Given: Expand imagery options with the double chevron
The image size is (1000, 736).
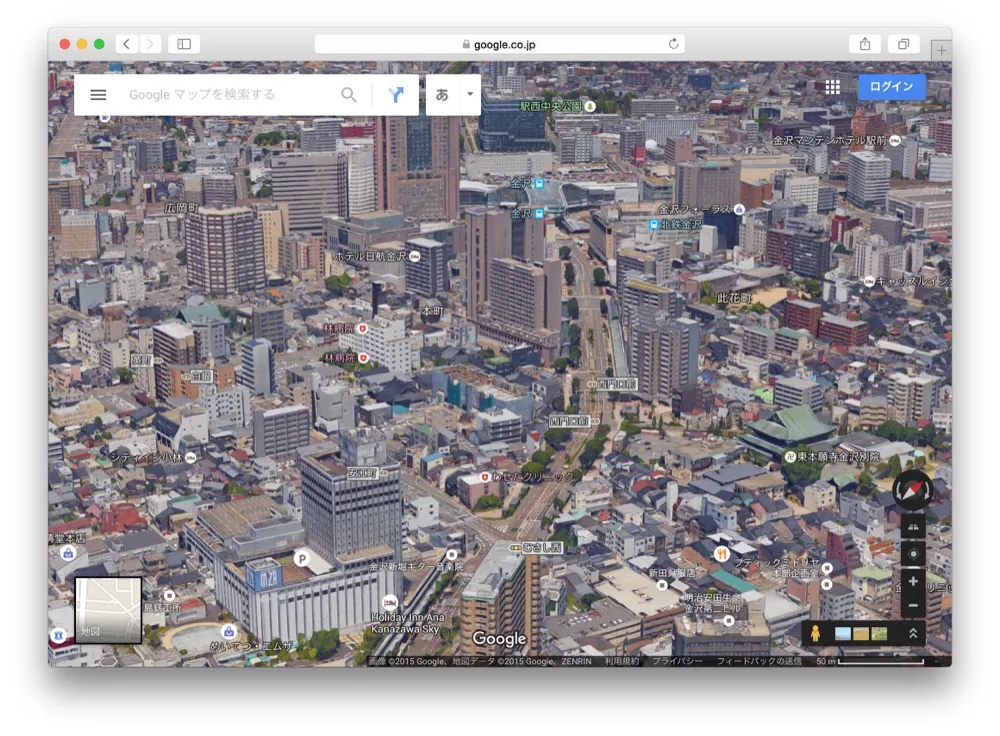Looking at the screenshot, I should (912, 632).
